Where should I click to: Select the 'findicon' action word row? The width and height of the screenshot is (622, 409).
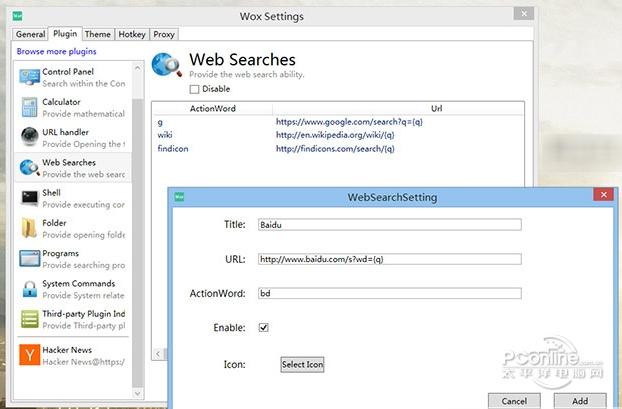[x=173, y=149]
